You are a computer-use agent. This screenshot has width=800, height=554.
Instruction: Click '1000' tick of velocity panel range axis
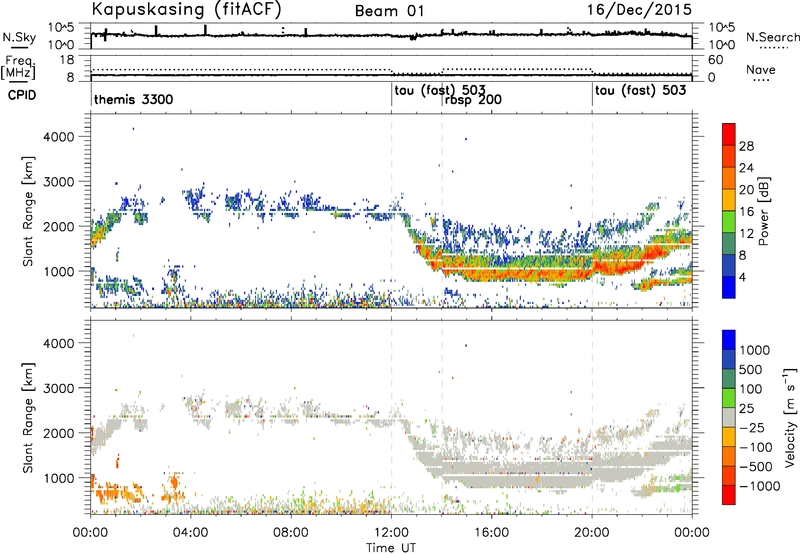coord(59,478)
